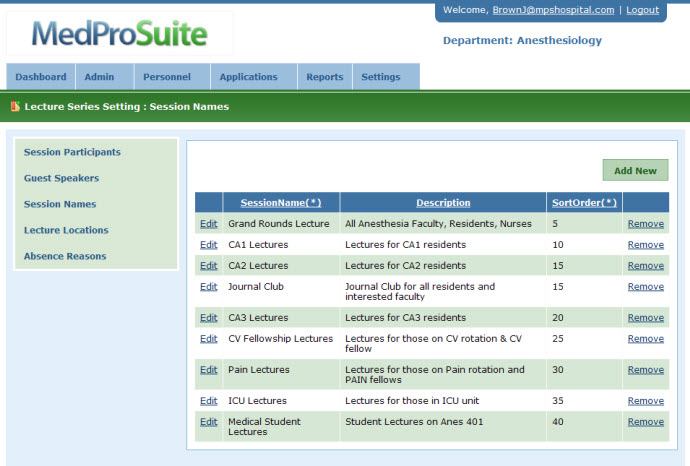Edit the Pain Lectures row
Viewport: 690px width, 466px height.
209,370
